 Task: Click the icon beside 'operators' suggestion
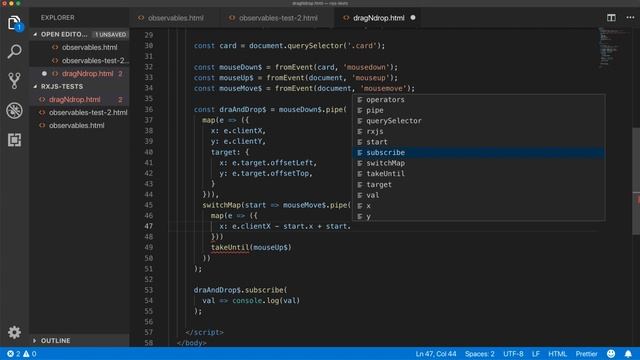[x=360, y=100]
